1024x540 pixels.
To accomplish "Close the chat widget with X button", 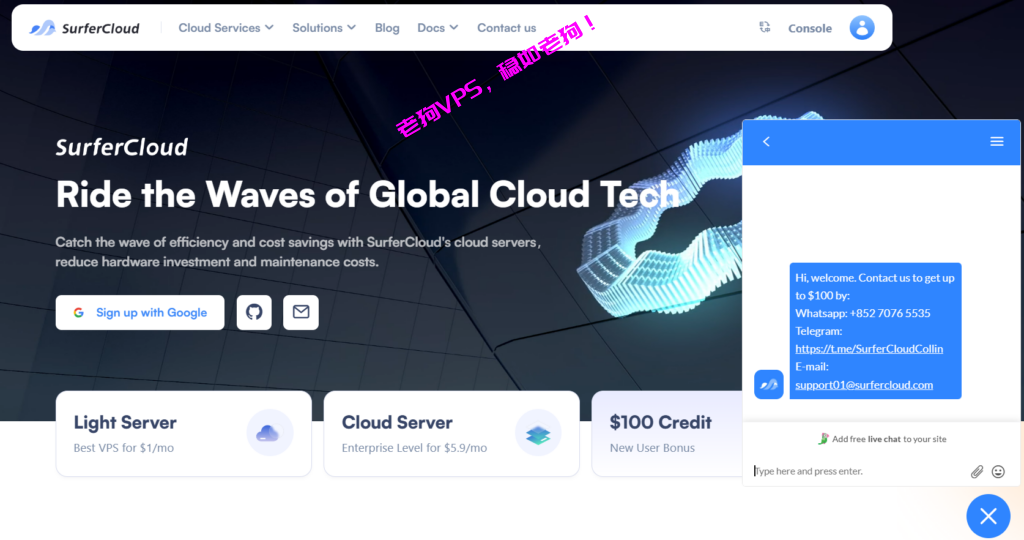I will click(988, 516).
